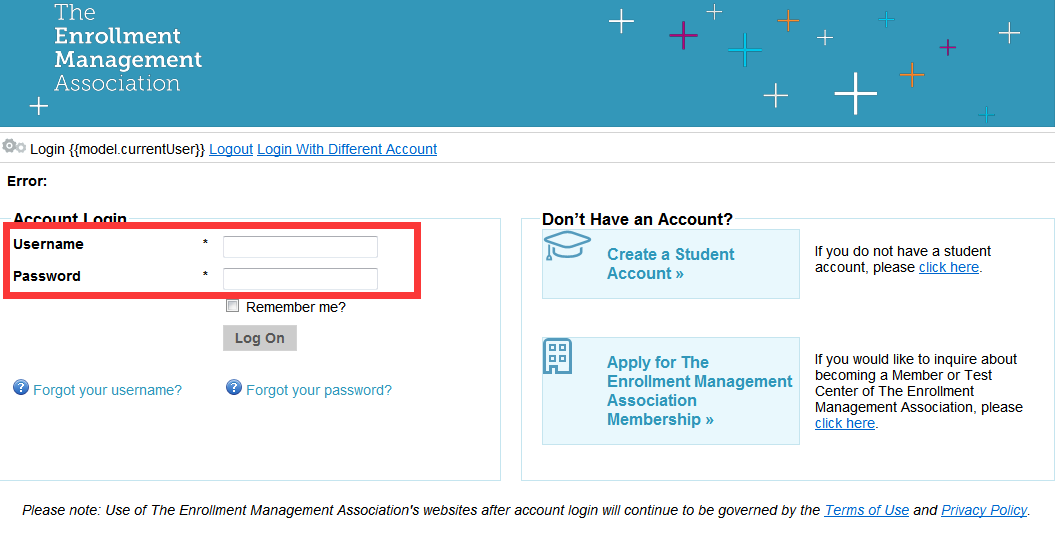Focus the Password input box

click(300, 279)
